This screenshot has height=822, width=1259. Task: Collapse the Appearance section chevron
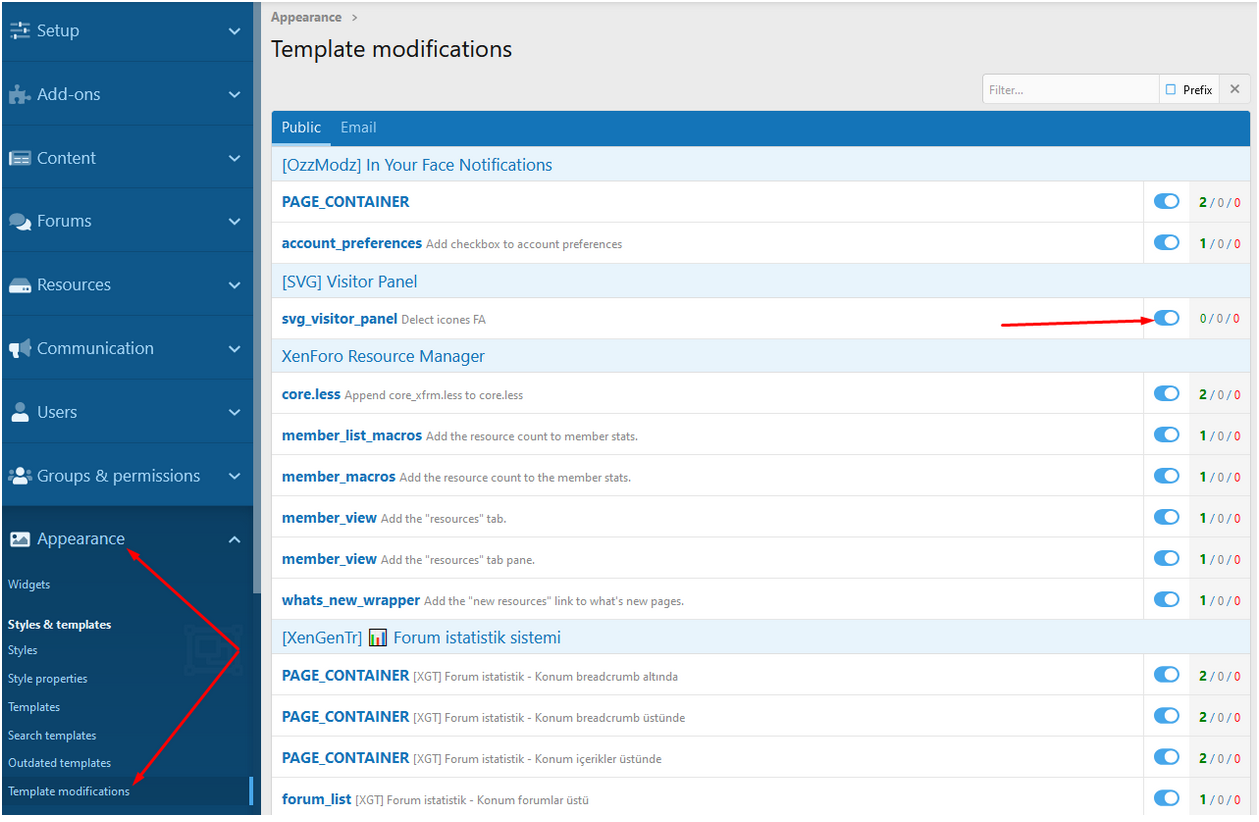[234, 540]
